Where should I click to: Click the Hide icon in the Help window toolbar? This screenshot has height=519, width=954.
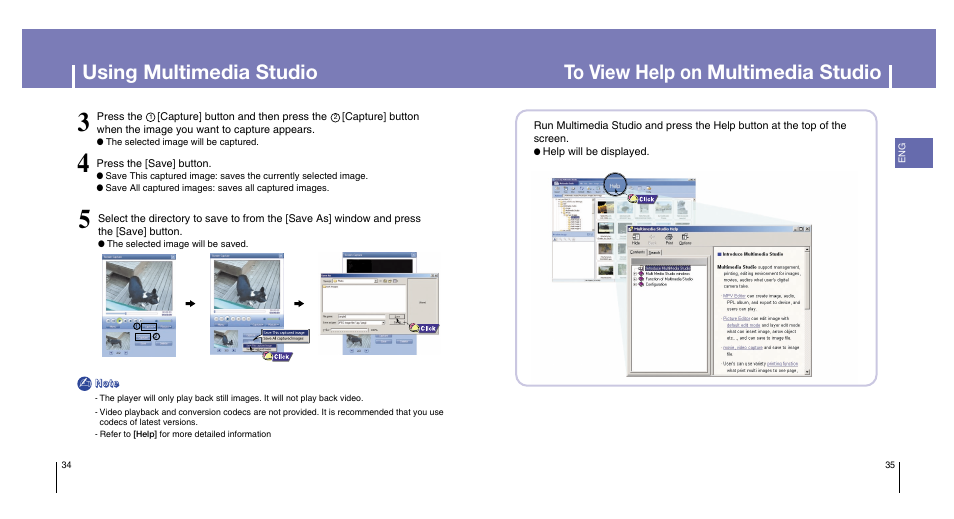click(636, 239)
